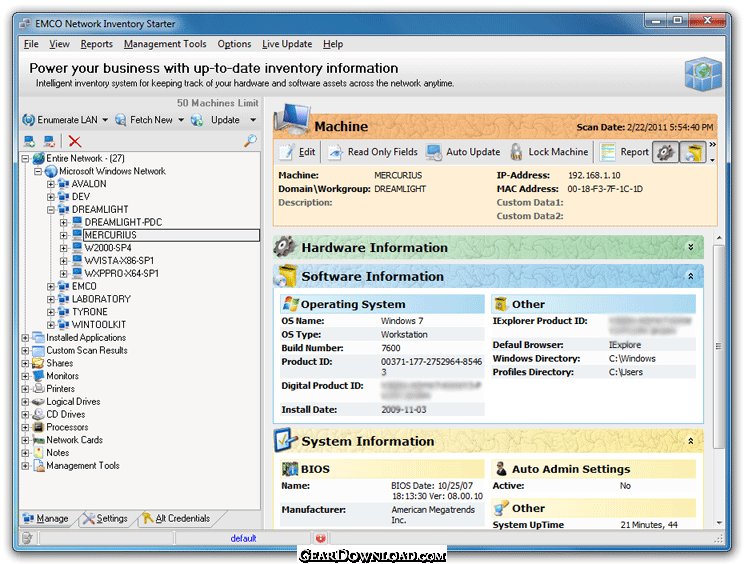Click the Update globe icon
This screenshot has width=744, height=564.
pos(197,120)
